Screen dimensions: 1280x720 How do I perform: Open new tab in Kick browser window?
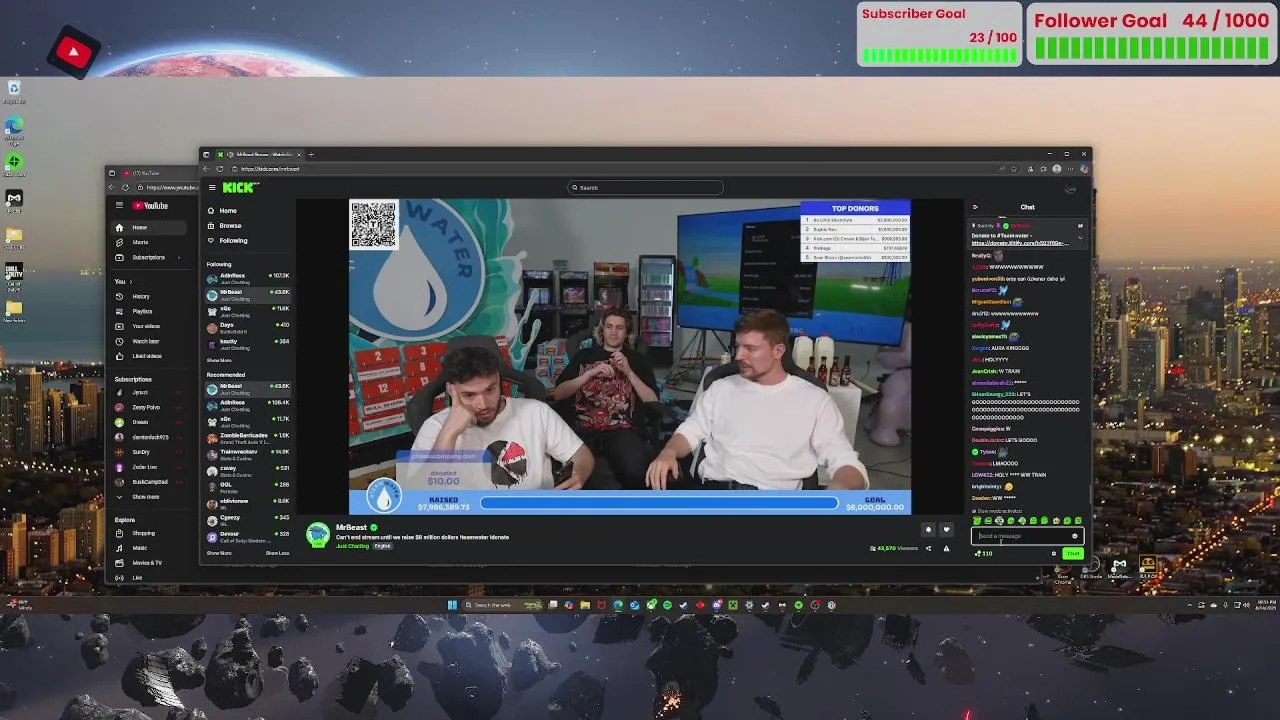311,154
